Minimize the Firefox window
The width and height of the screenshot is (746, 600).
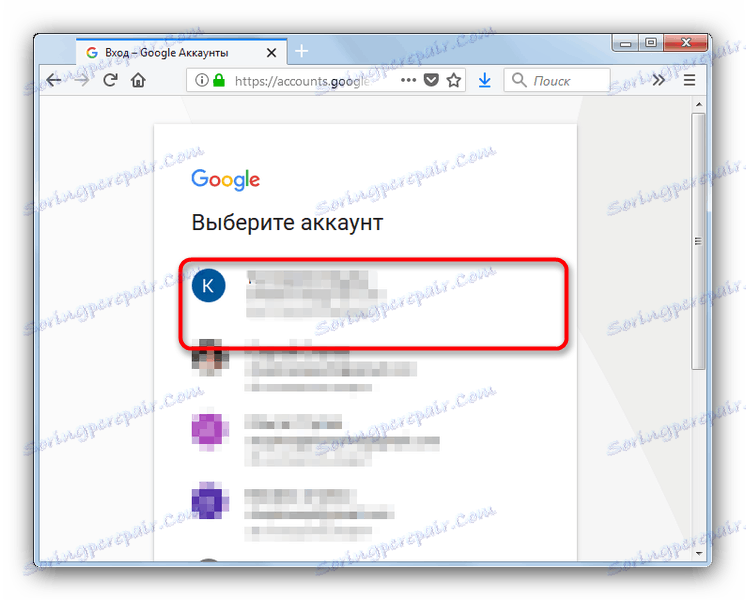[x=626, y=43]
